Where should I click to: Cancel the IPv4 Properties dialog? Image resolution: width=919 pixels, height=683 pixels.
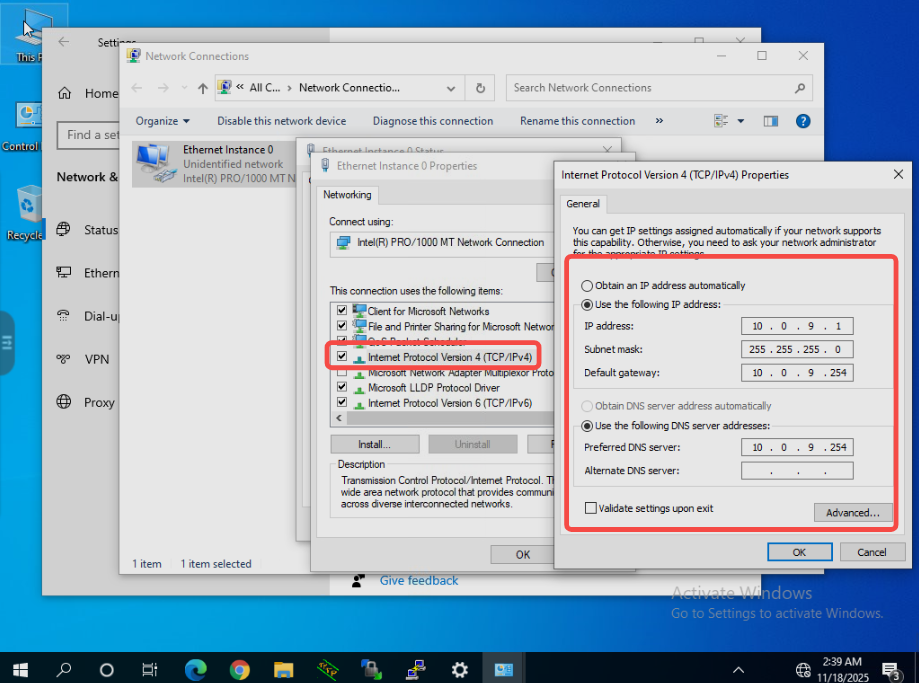pos(872,552)
